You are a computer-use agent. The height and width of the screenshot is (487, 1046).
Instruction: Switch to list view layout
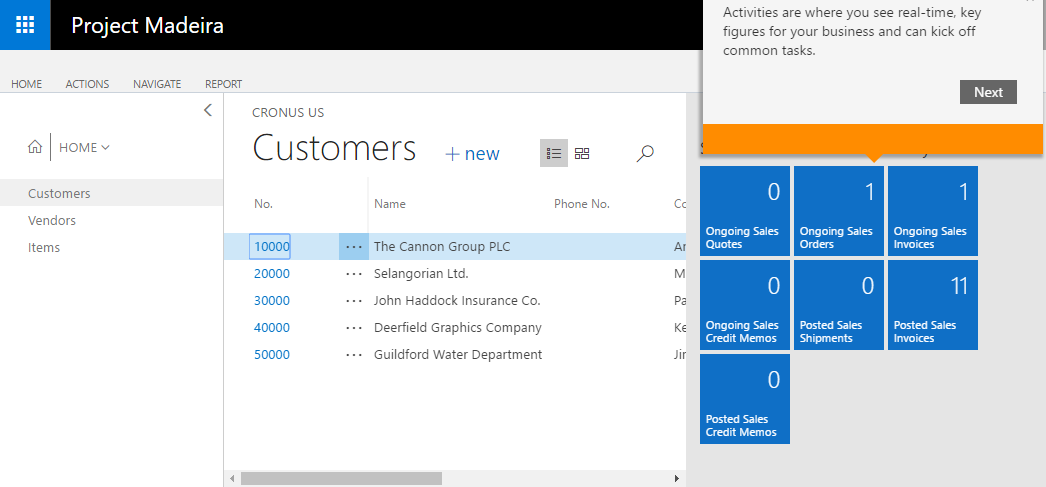tap(554, 153)
